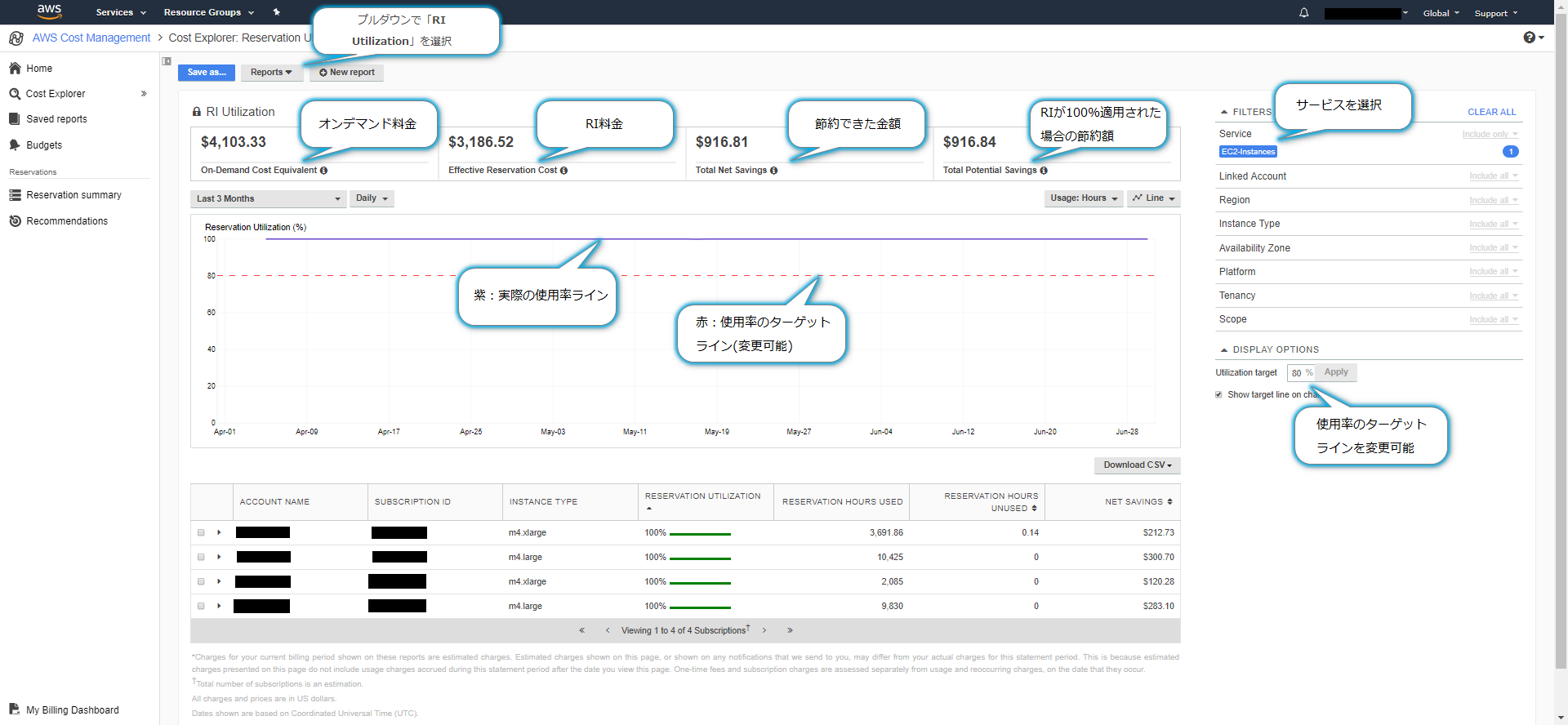Click the Home house icon in the sidebar
Viewport: 1568px width, 725px height.
point(15,69)
